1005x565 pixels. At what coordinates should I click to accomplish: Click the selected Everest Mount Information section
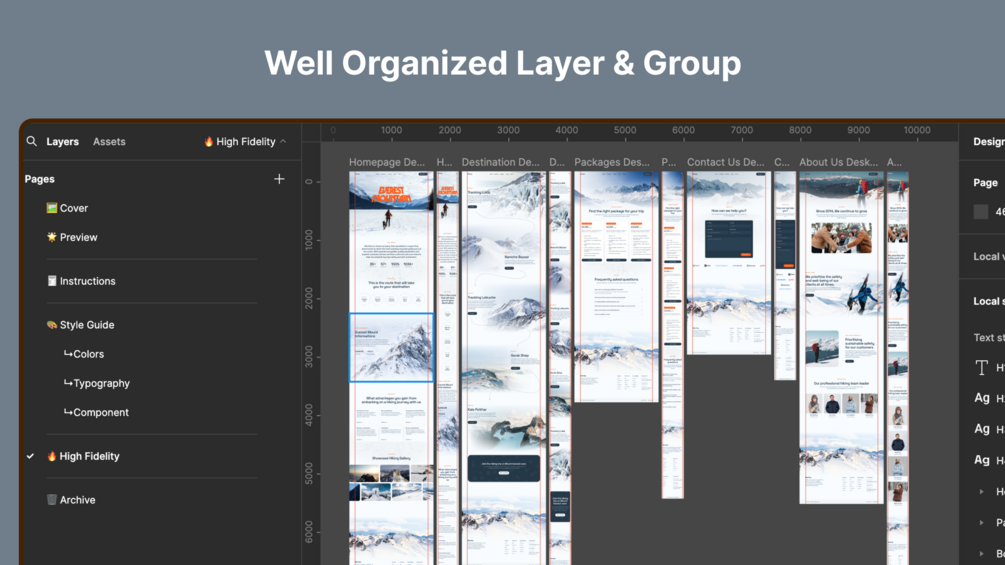[391, 347]
